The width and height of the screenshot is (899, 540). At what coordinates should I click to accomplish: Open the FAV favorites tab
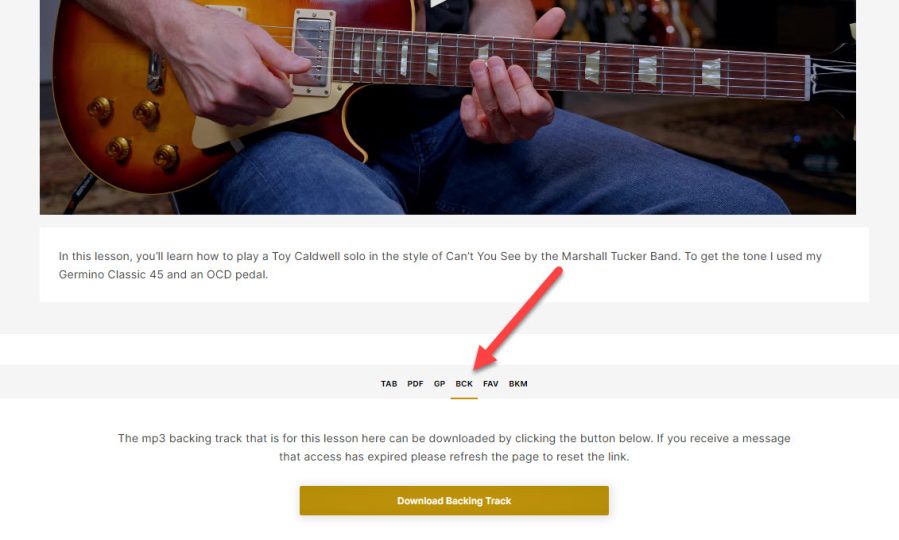(x=491, y=384)
